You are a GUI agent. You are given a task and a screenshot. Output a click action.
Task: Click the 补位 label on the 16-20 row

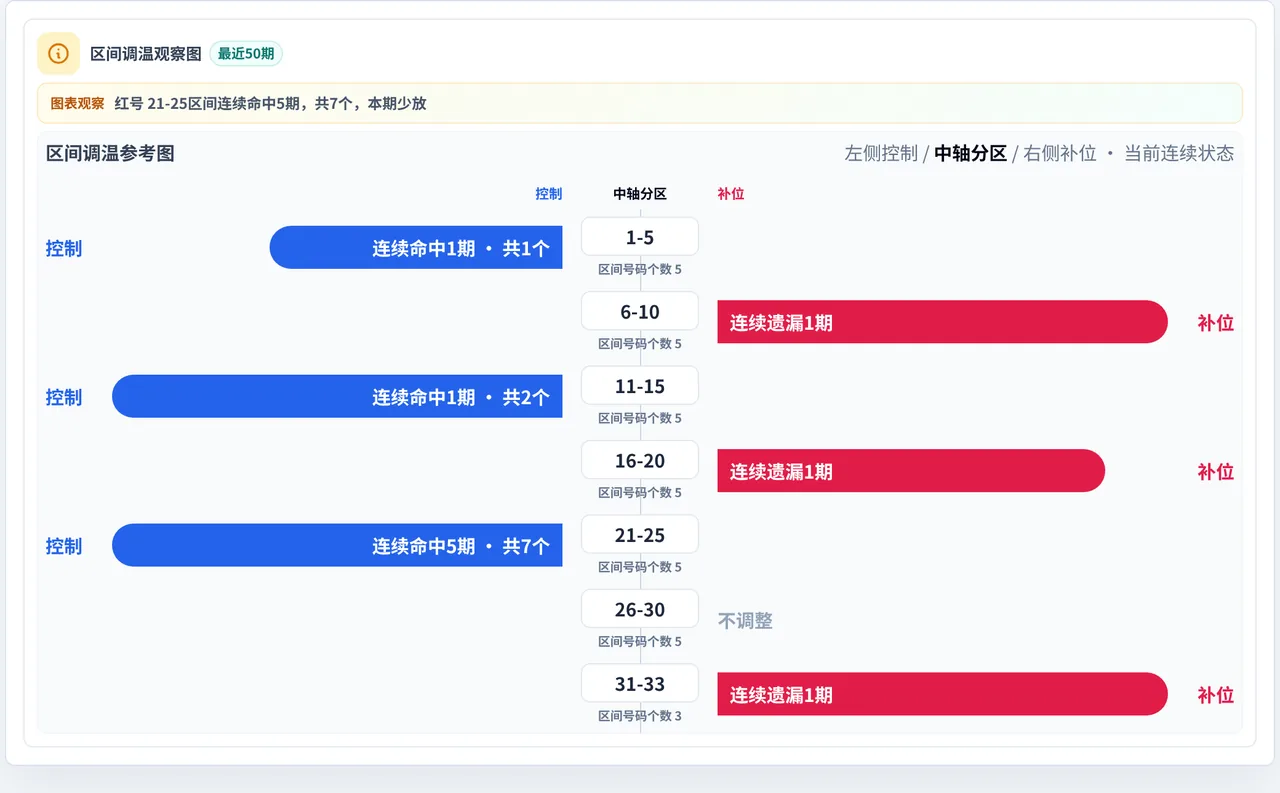[1215, 472]
